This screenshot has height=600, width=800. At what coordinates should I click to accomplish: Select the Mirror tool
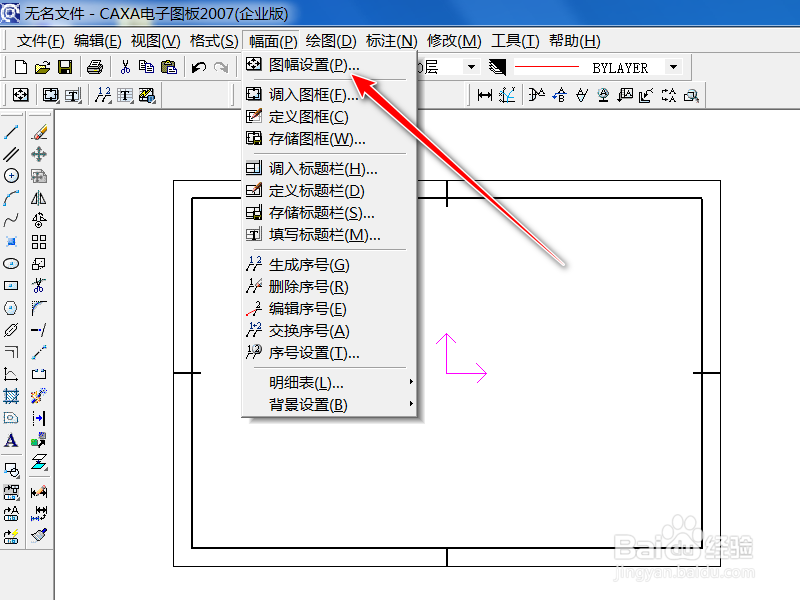[x=40, y=197]
